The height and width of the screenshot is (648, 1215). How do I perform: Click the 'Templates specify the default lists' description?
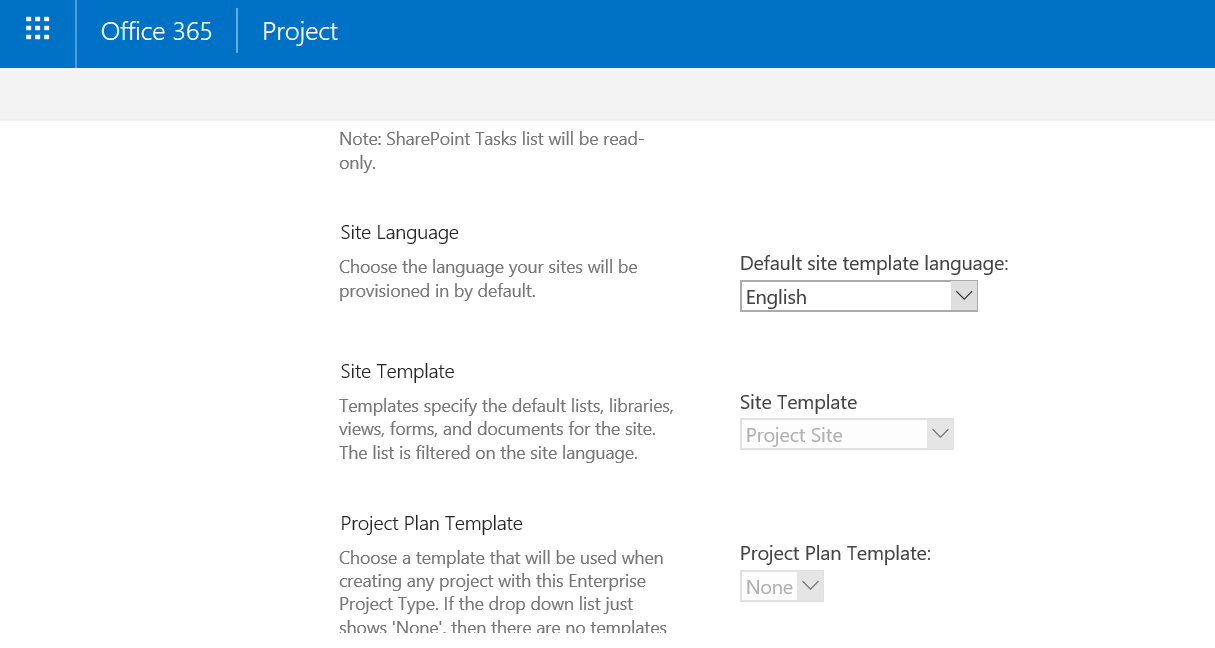point(506,430)
